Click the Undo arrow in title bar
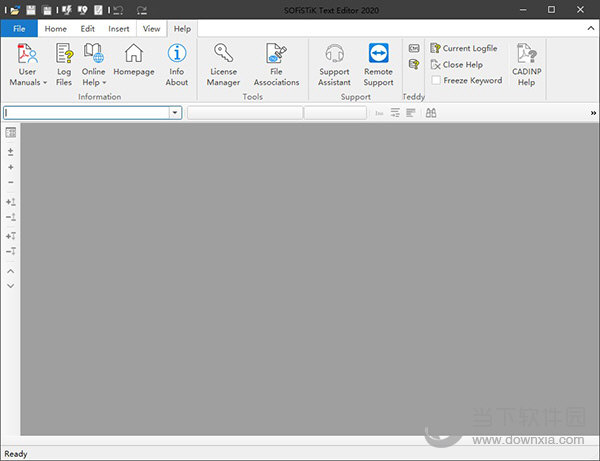The height and width of the screenshot is (461, 600). point(118,10)
